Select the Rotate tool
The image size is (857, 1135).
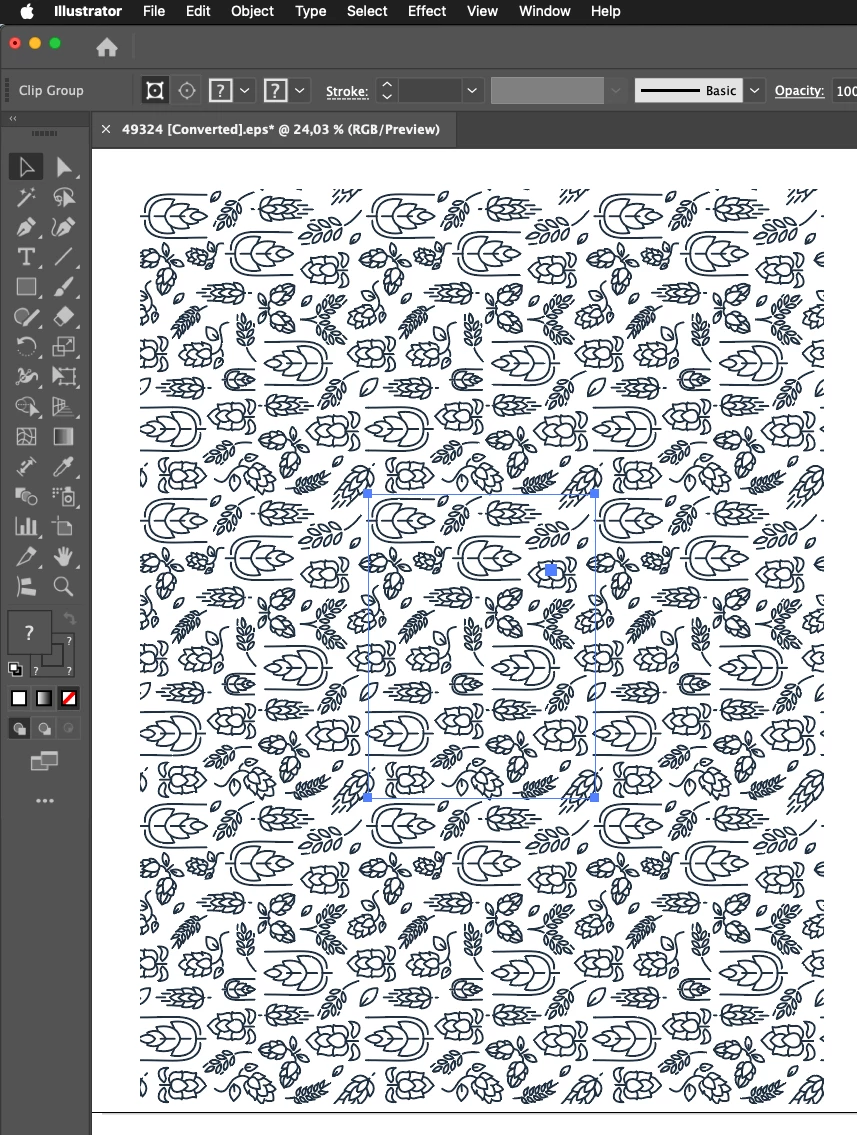click(26, 347)
